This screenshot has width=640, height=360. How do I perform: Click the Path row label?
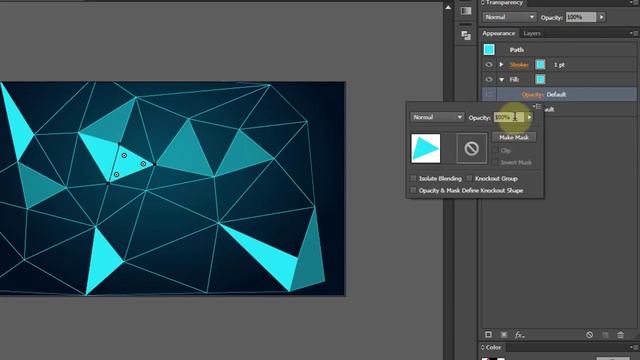point(516,50)
